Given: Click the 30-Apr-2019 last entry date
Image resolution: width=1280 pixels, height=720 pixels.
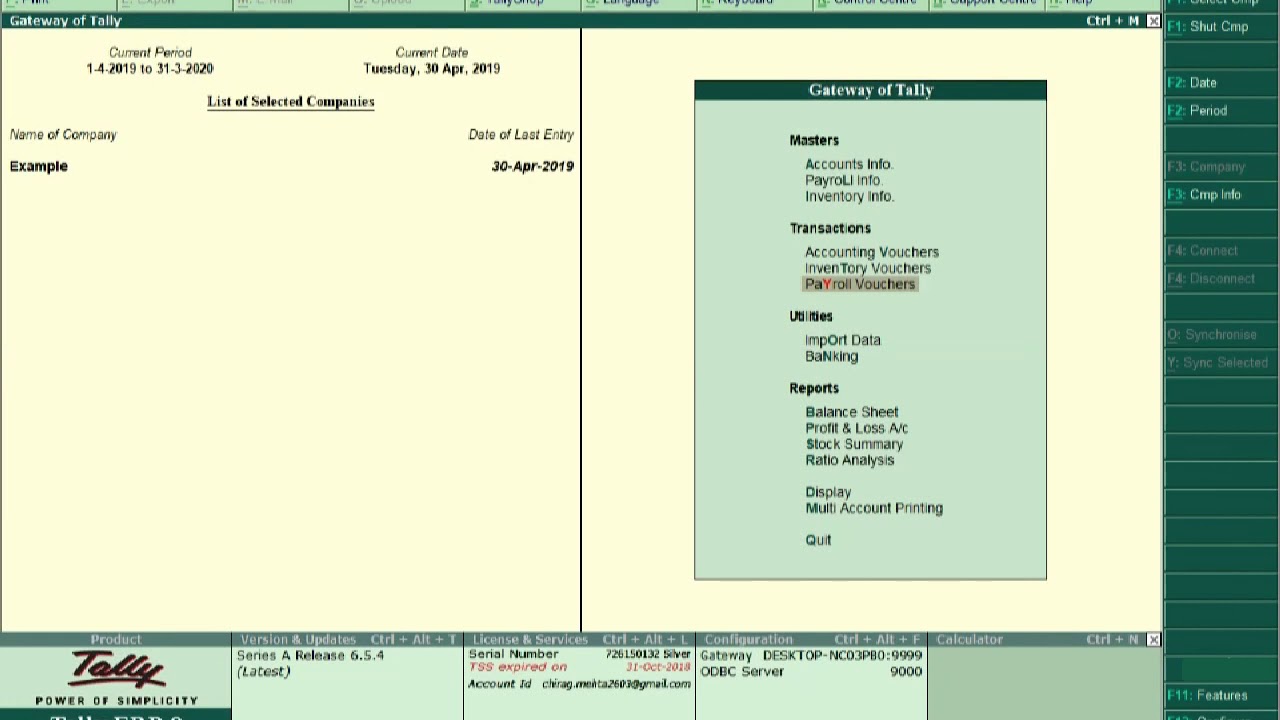Looking at the screenshot, I should click(x=532, y=166).
